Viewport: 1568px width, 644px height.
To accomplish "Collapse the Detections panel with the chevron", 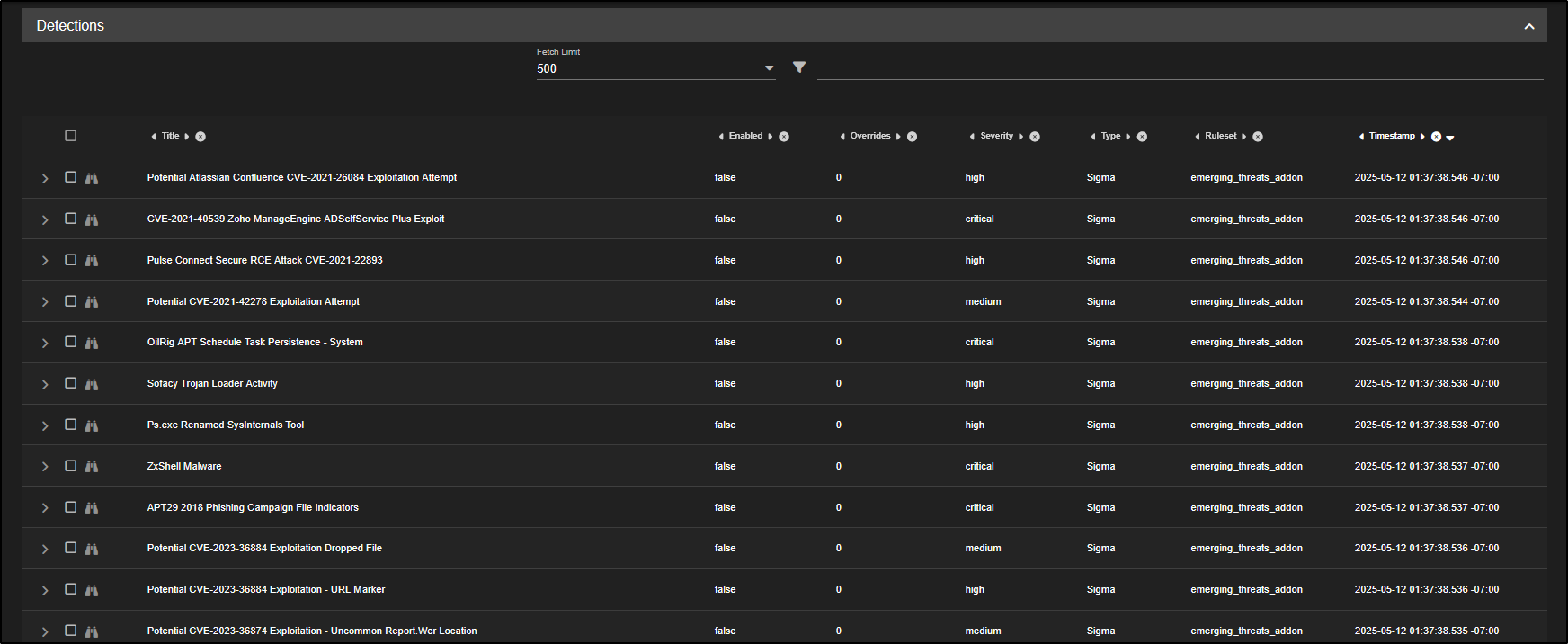I will (1528, 26).
